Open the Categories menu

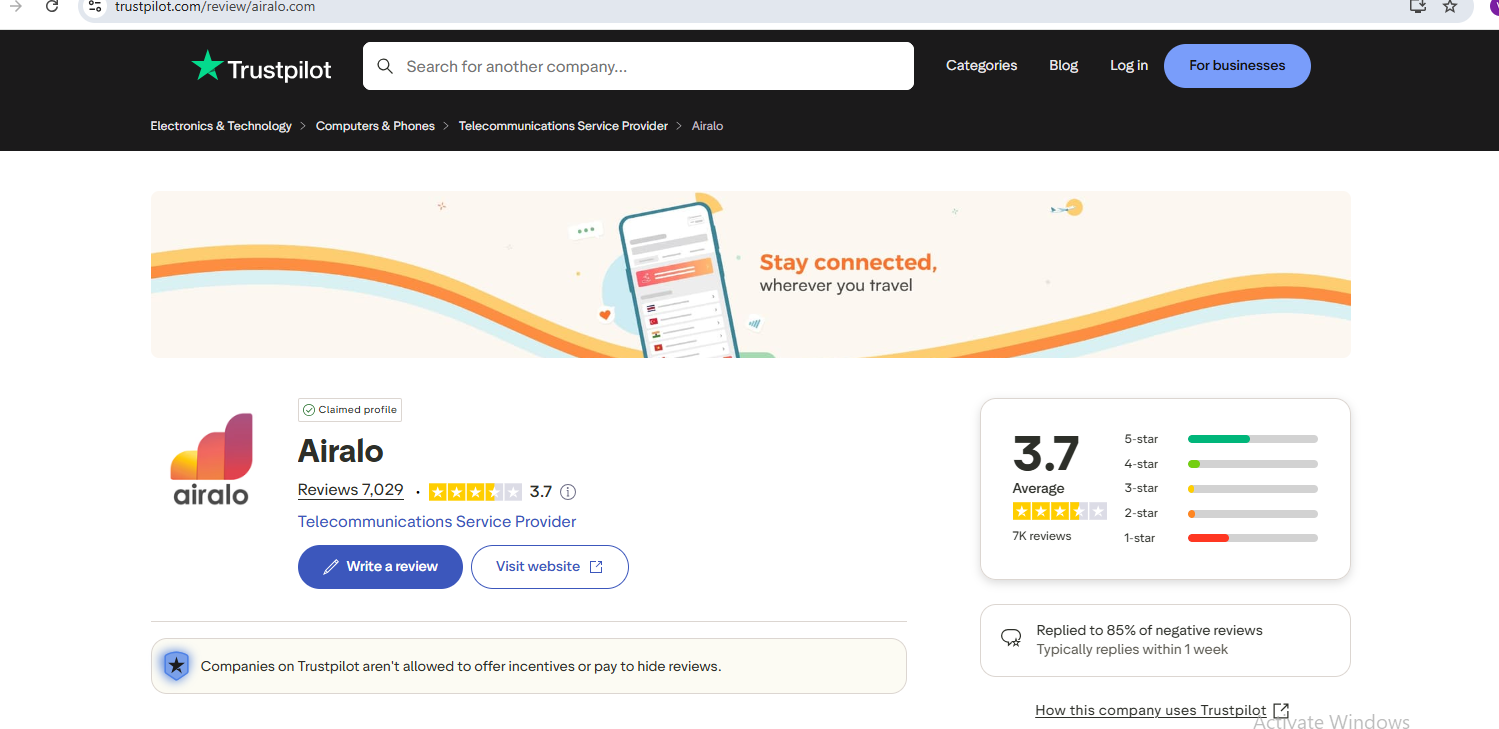(x=981, y=66)
